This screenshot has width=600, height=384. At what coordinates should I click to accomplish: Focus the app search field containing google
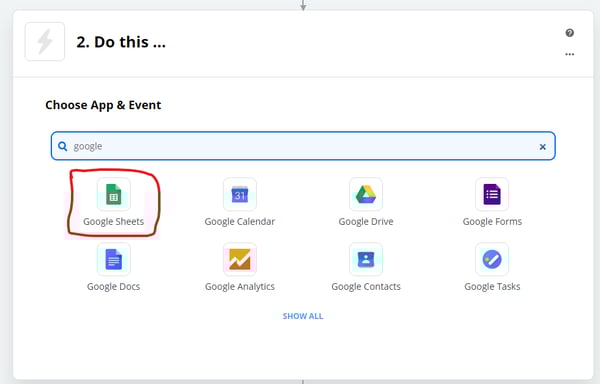(303, 146)
